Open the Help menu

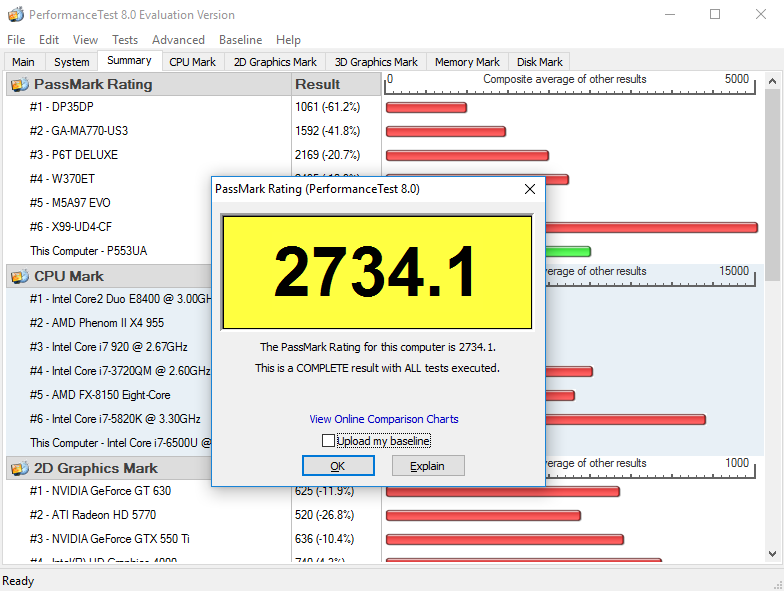[x=288, y=40]
